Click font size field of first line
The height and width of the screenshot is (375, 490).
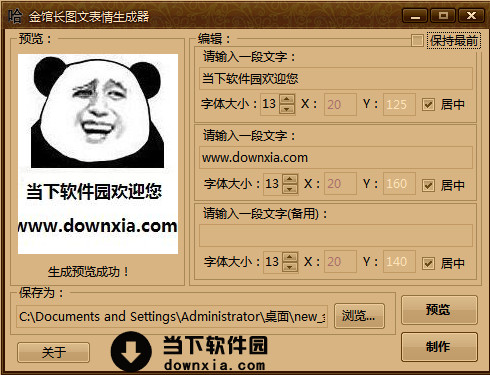click(270, 104)
